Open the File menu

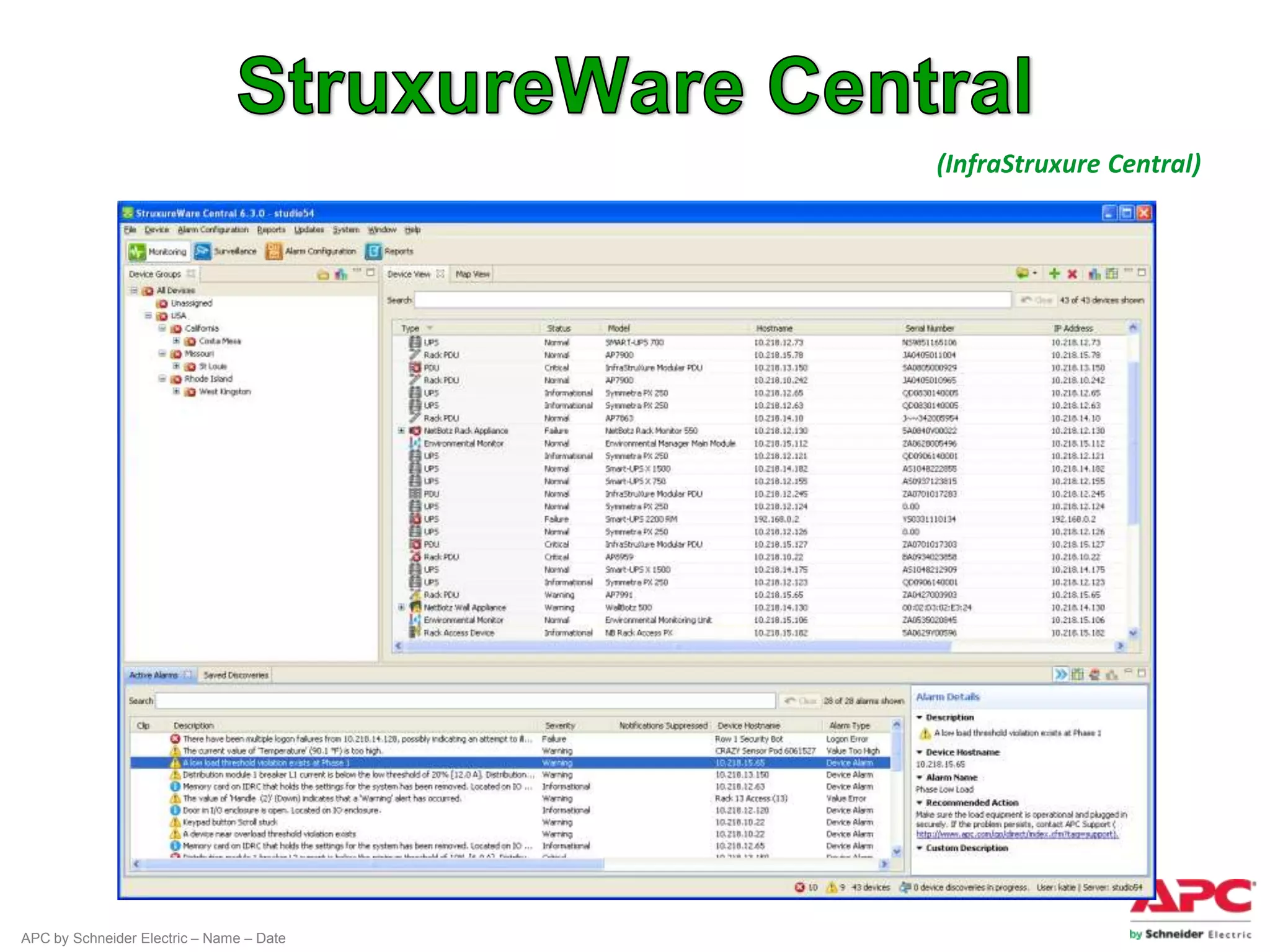130,230
